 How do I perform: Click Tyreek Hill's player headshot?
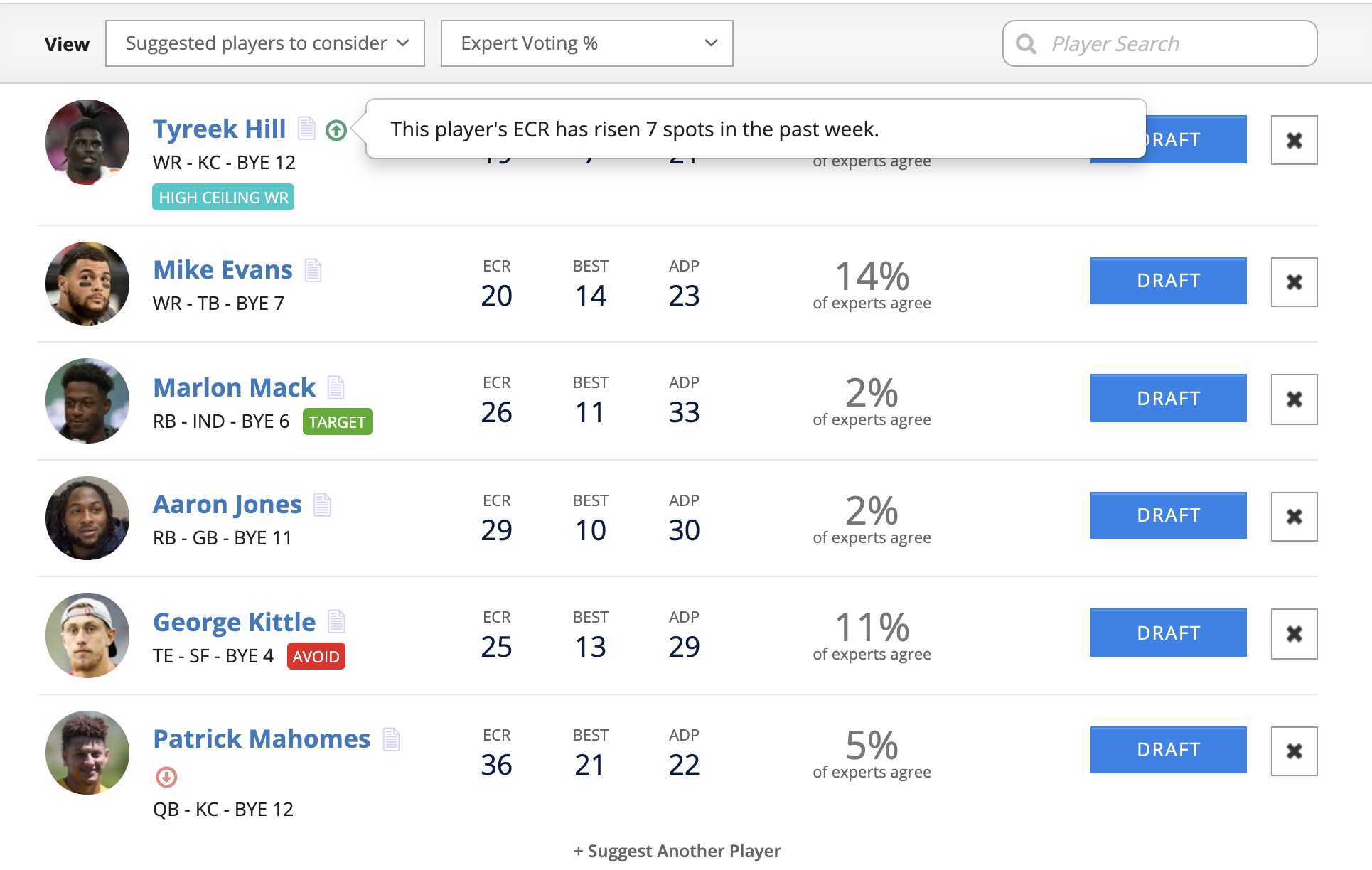(x=87, y=141)
